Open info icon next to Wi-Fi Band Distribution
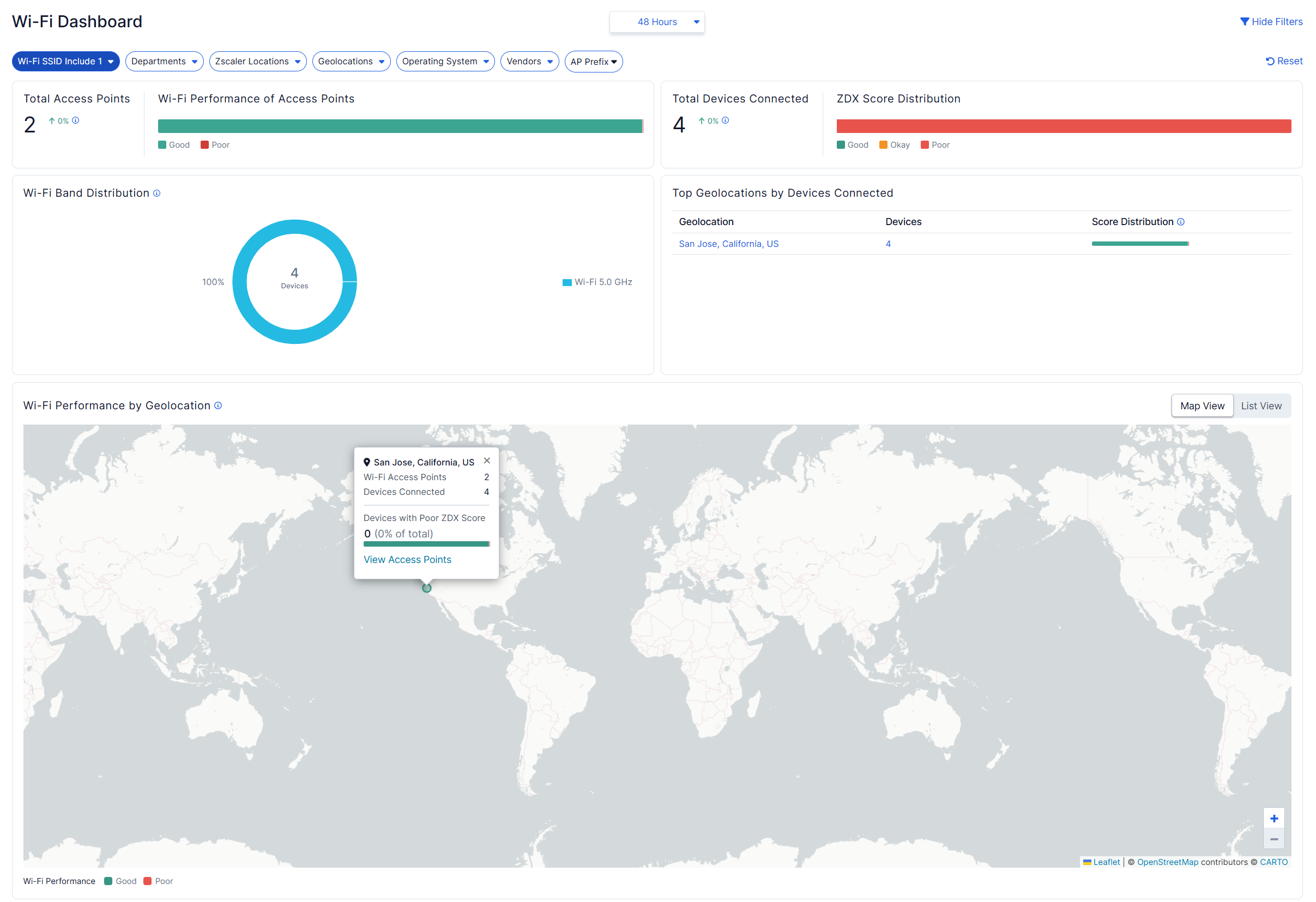Image resolution: width=1316 pixels, height=902 pixels. click(x=157, y=193)
